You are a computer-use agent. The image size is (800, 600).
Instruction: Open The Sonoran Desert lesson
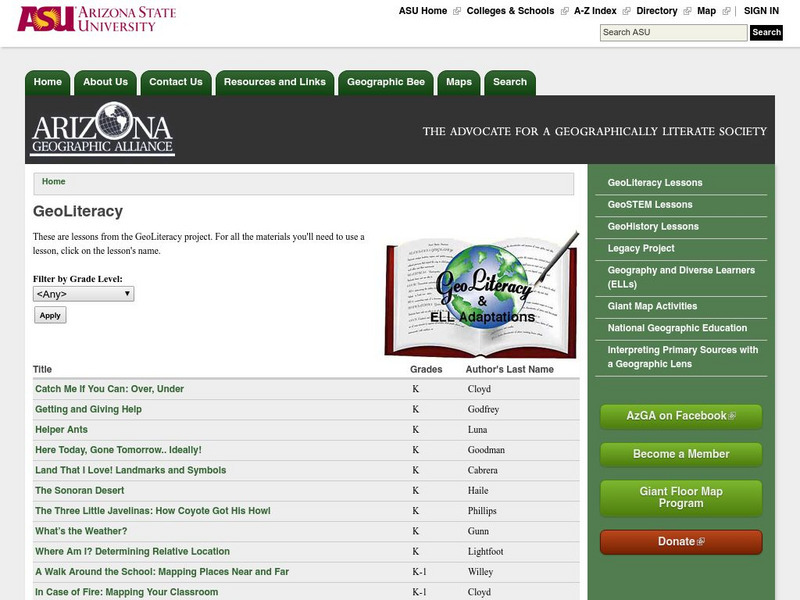point(80,490)
